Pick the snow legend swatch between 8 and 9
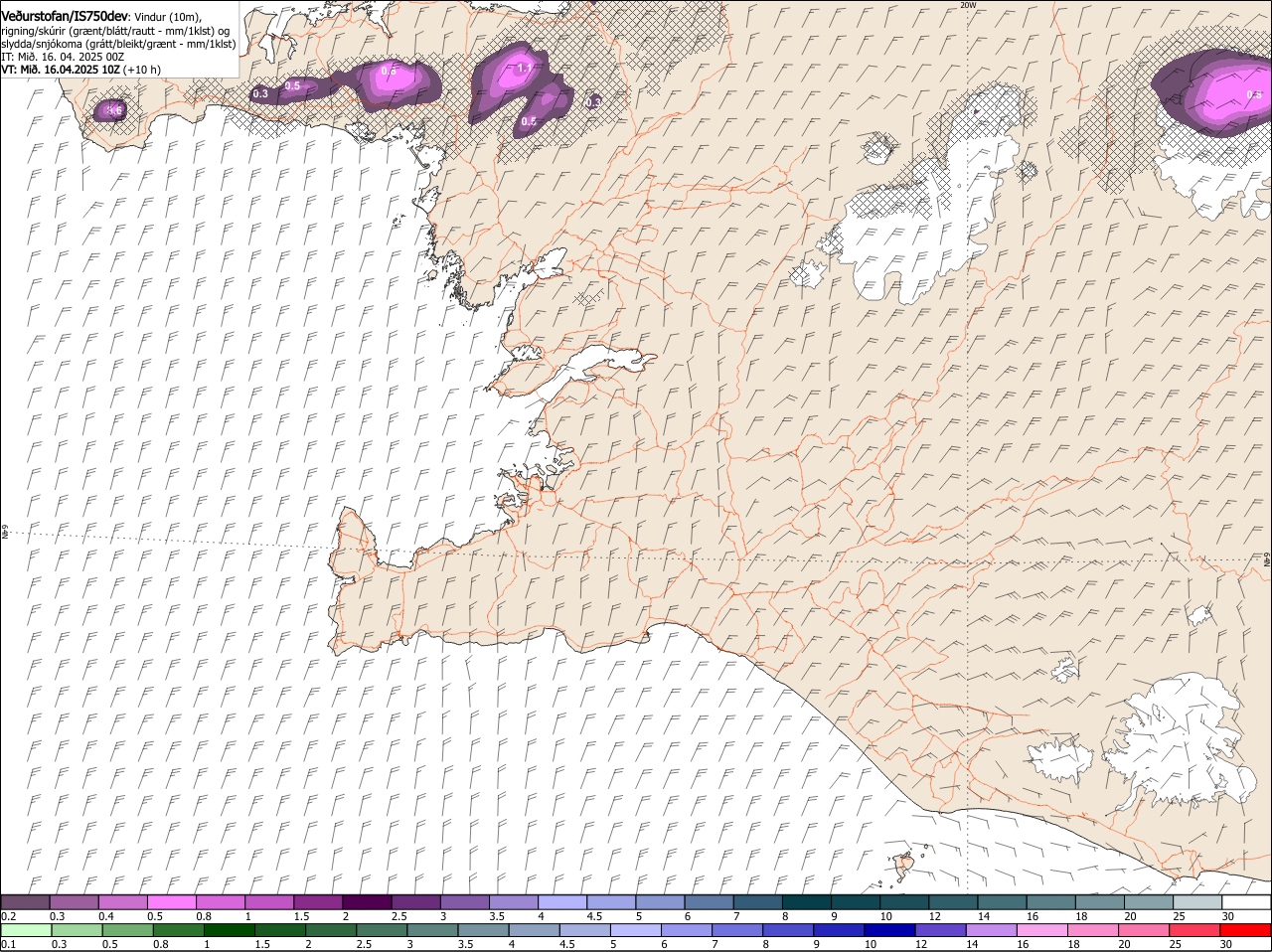Viewport: 1272px width, 952px height. 807,902
